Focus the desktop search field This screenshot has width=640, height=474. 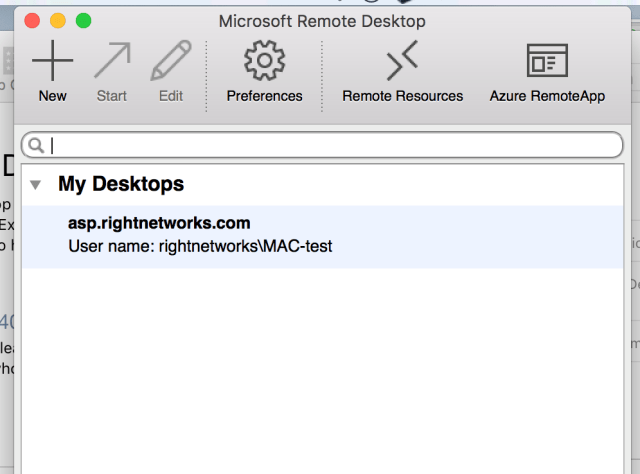click(x=330, y=146)
